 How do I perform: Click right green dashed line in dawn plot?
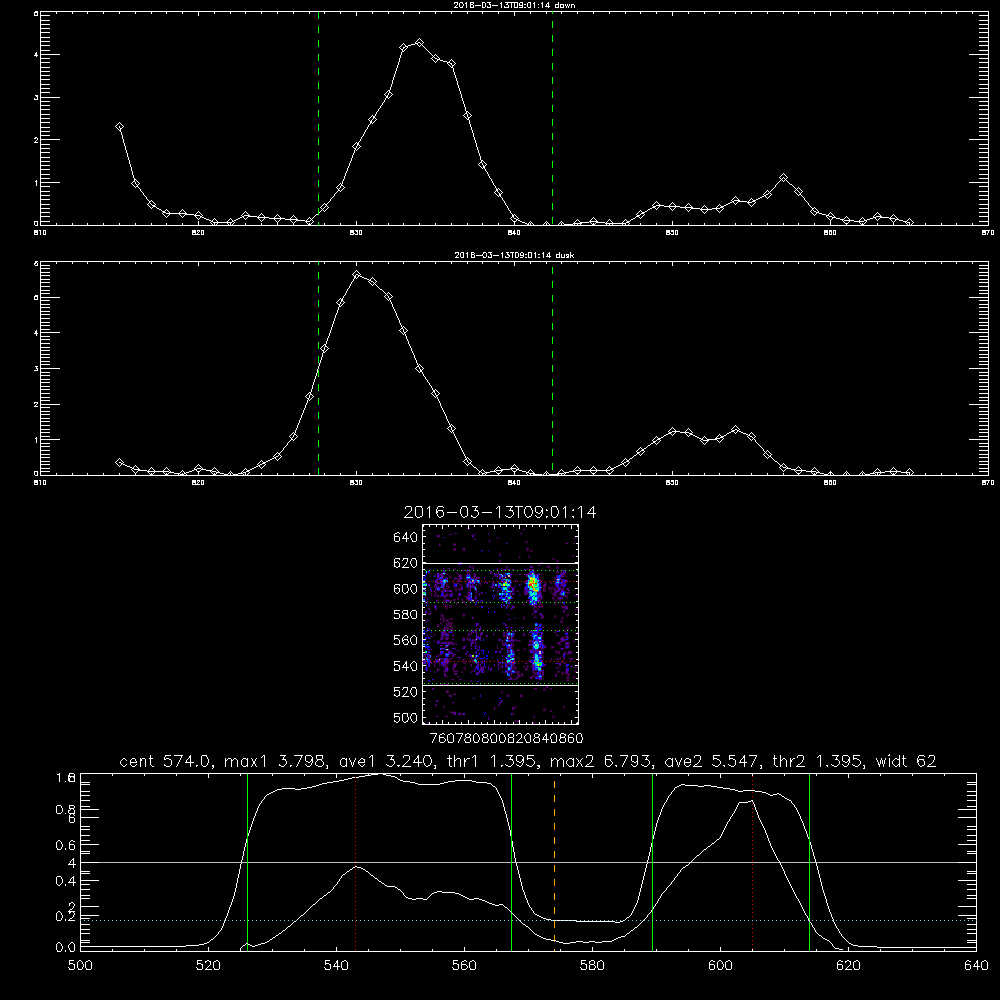tap(552, 118)
